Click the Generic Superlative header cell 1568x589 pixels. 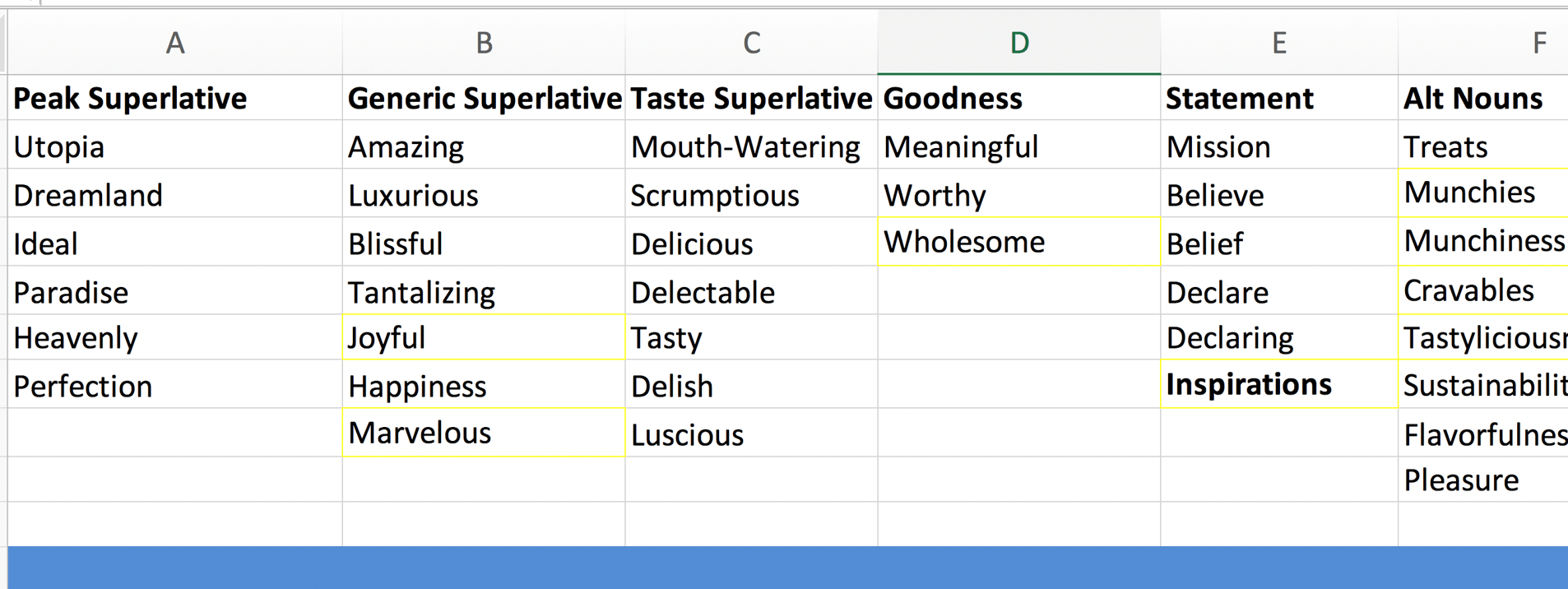coord(484,98)
